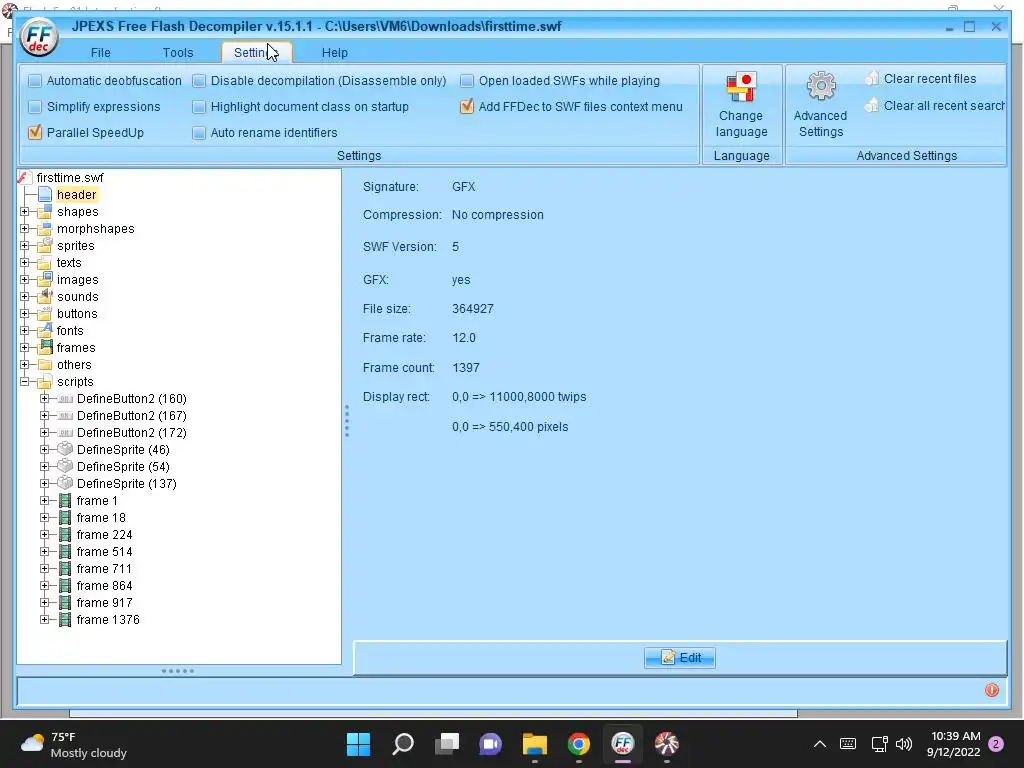Select the fonts folder icon
1024x768 pixels.
pyautogui.click(x=44, y=330)
